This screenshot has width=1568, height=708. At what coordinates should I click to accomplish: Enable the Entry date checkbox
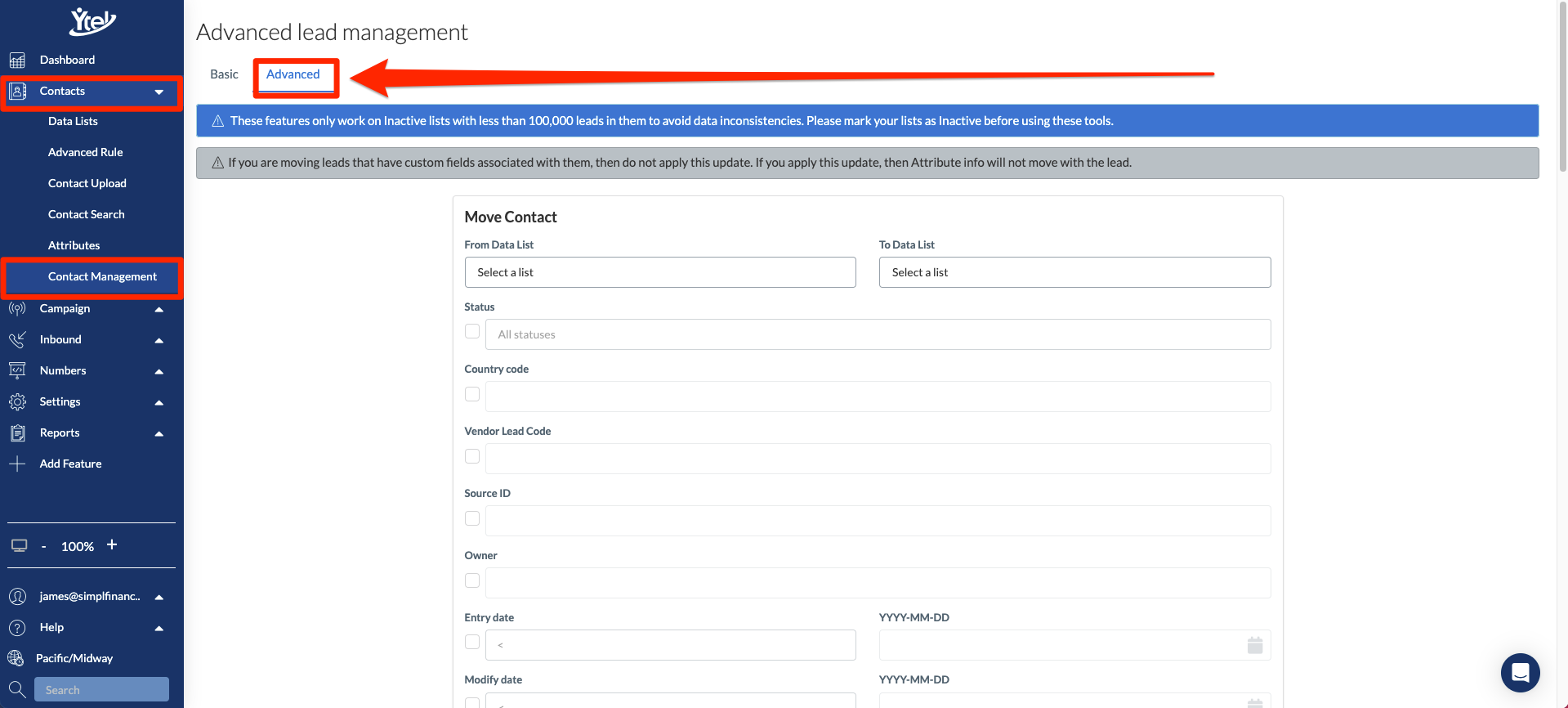(x=472, y=643)
